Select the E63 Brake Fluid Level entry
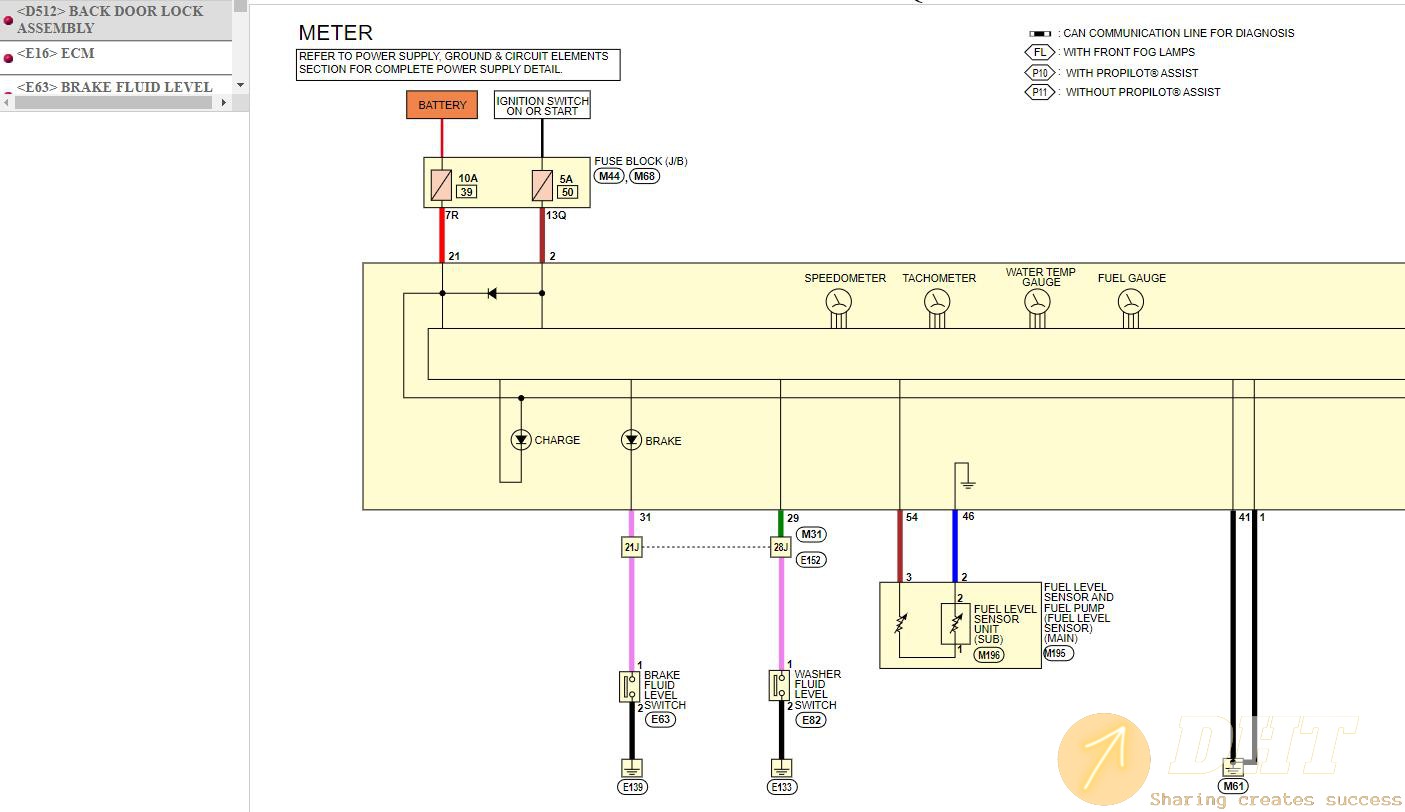Viewport: 1405px width, 812px height. tap(116, 86)
